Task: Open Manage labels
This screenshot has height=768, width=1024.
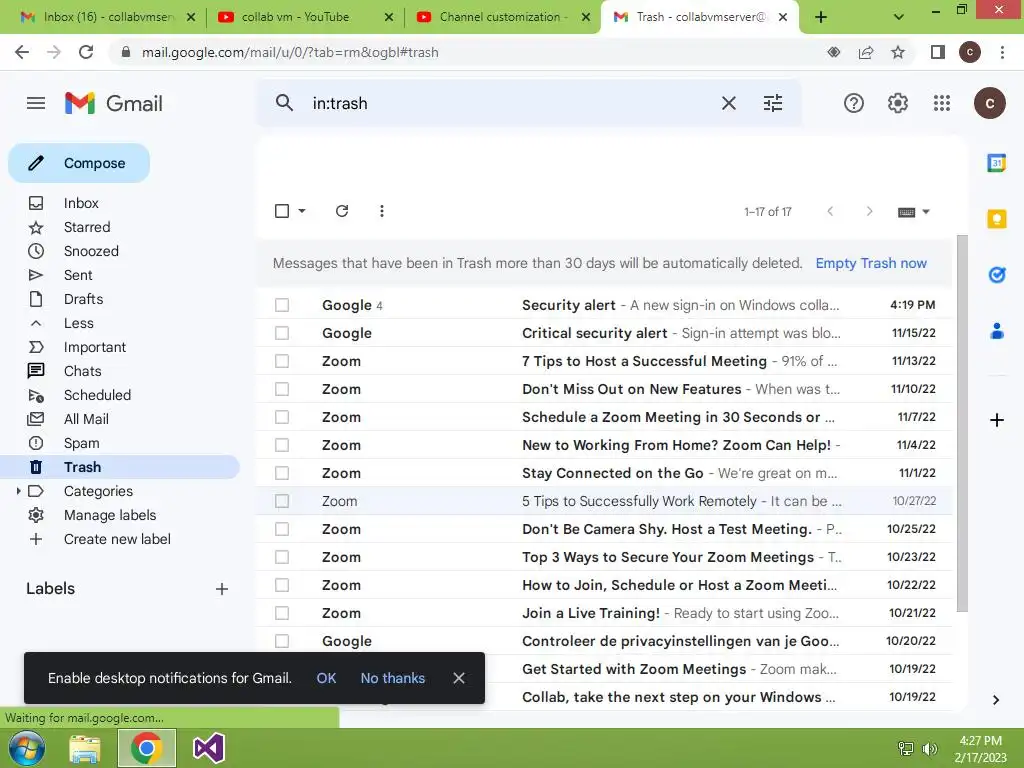Action: click(110, 515)
